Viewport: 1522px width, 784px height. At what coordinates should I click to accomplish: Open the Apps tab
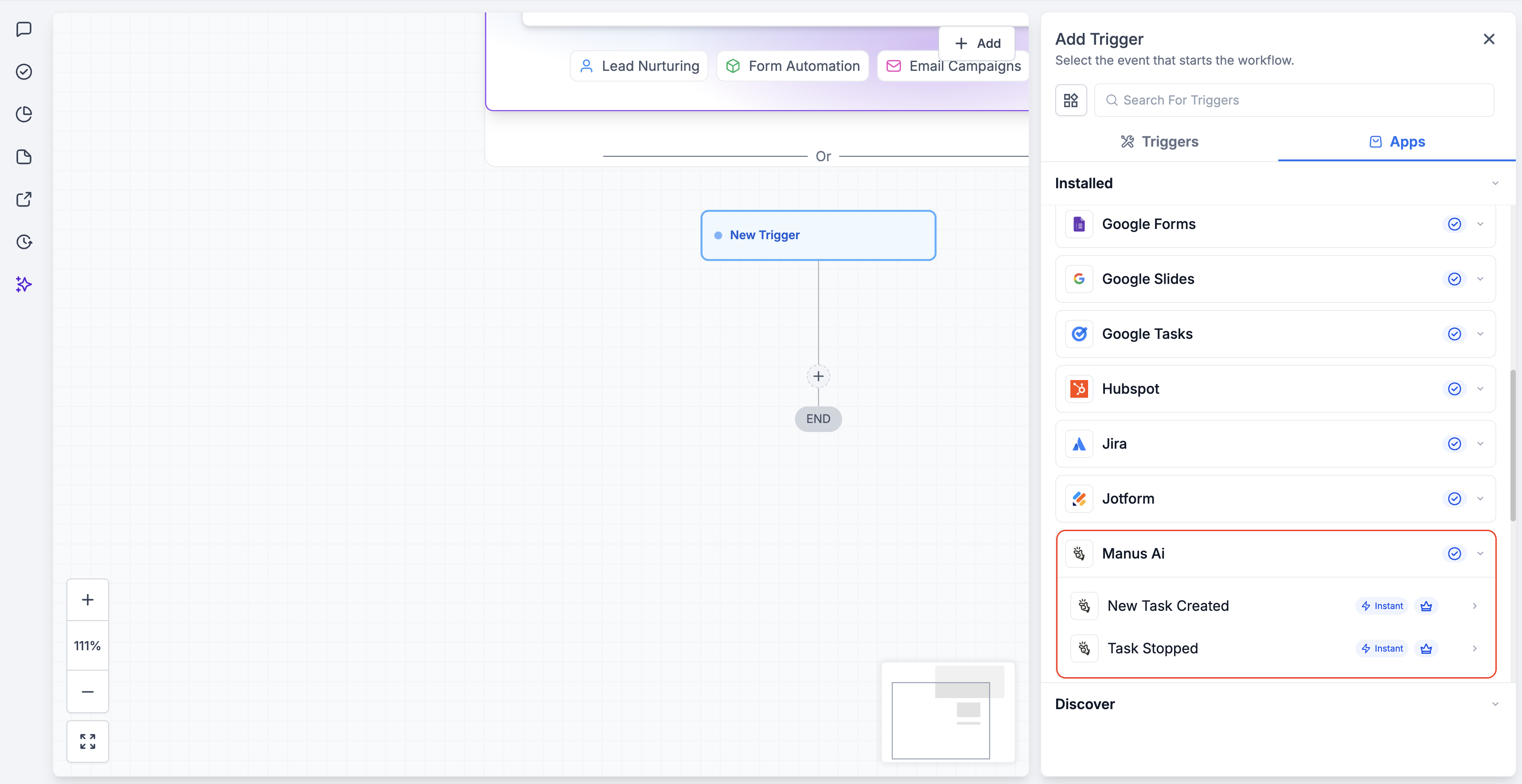click(1397, 142)
